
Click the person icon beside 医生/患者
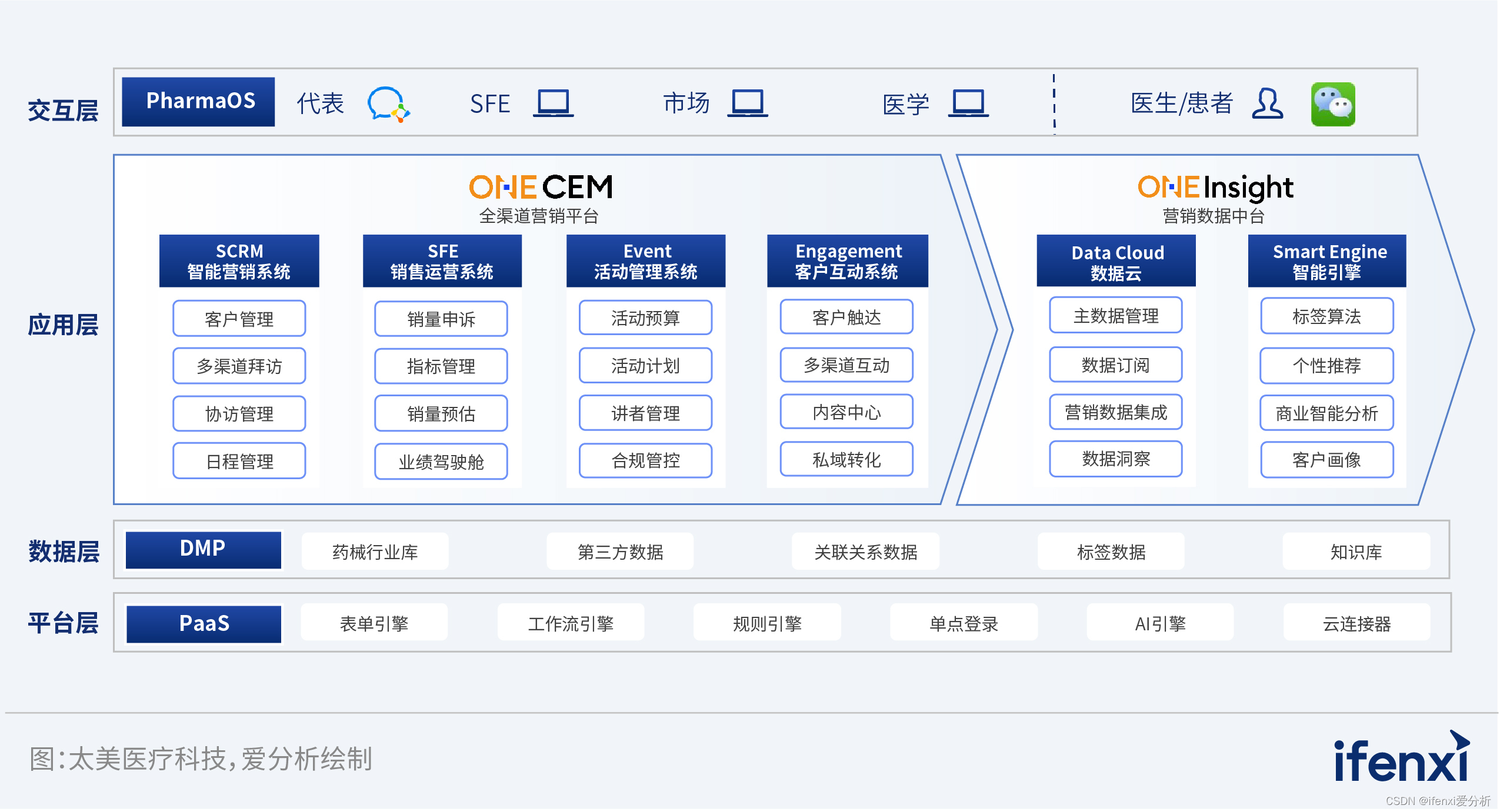(x=1267, y=103)
